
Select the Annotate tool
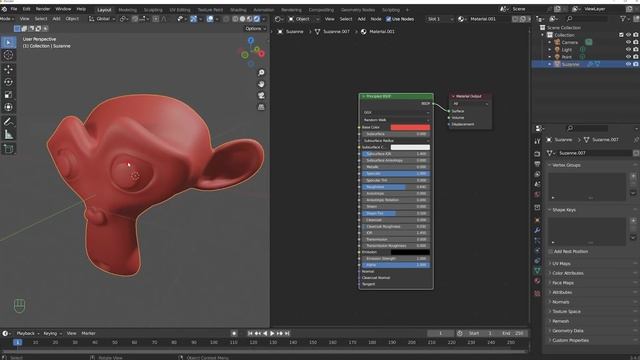(x=8, y=122)
